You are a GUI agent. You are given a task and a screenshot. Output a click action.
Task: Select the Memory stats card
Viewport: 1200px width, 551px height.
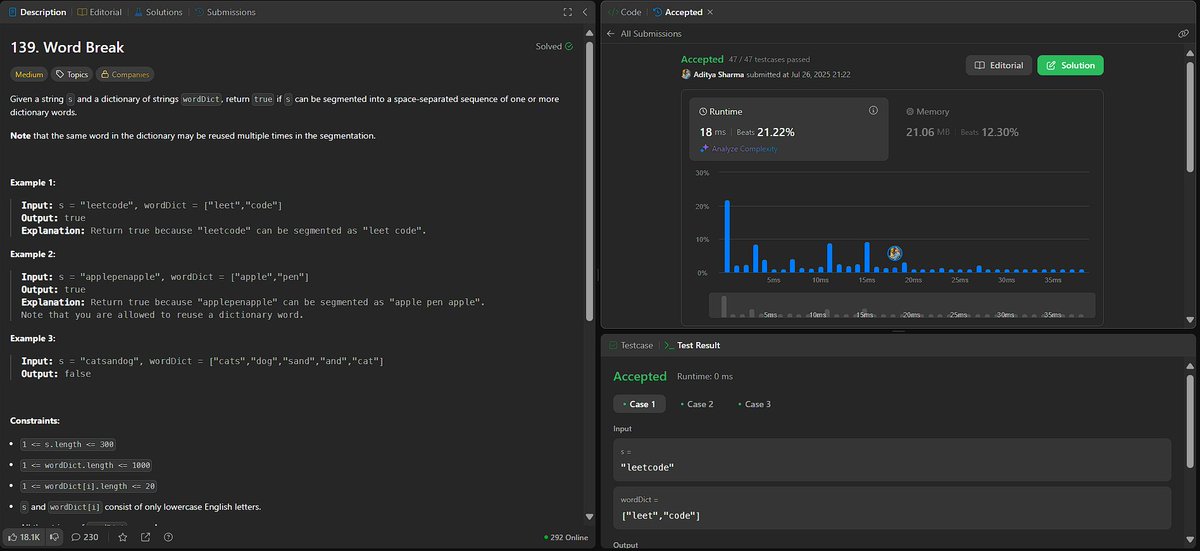tap(995, 129)
